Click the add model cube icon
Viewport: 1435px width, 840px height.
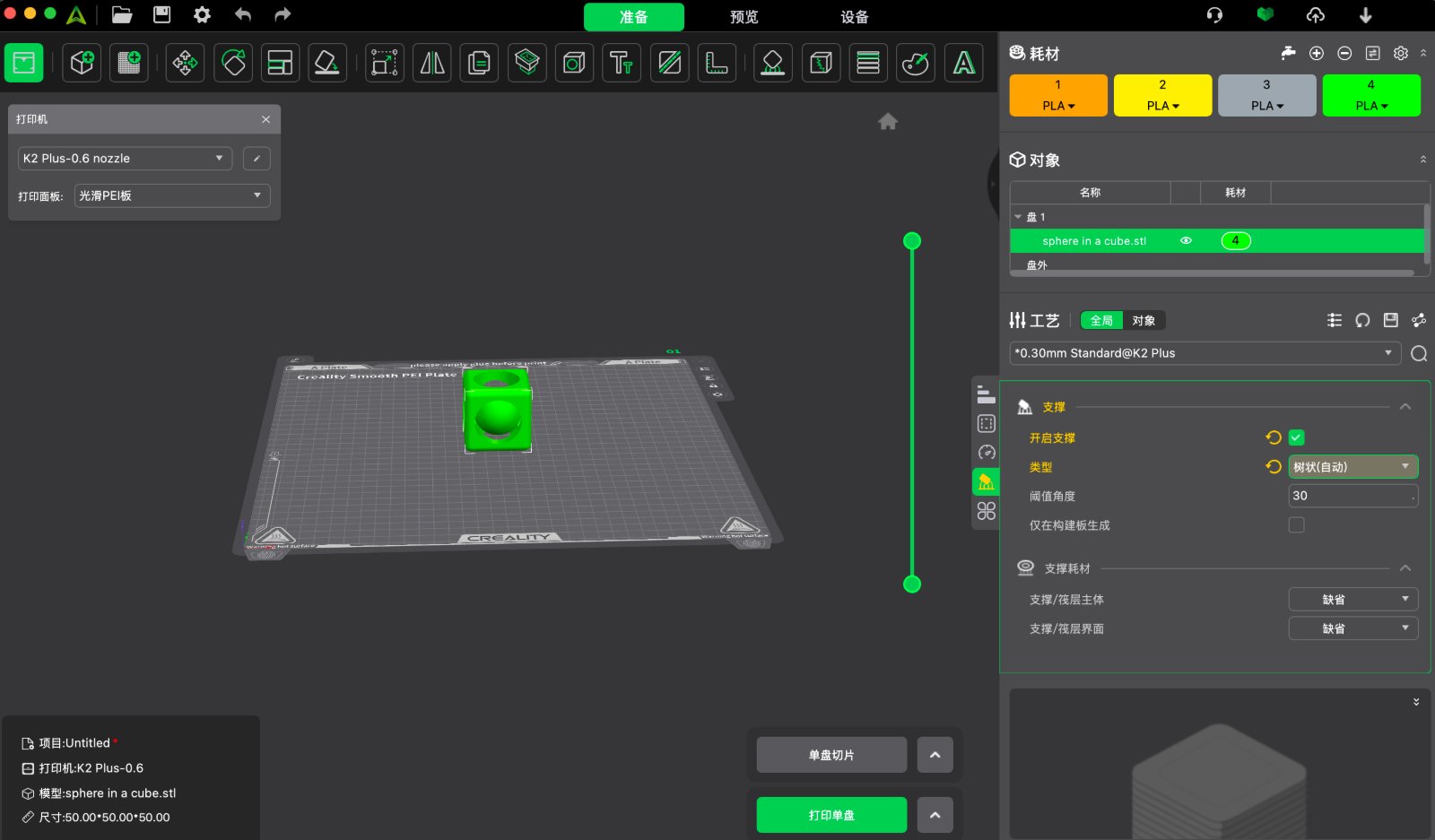pos(82,63)
